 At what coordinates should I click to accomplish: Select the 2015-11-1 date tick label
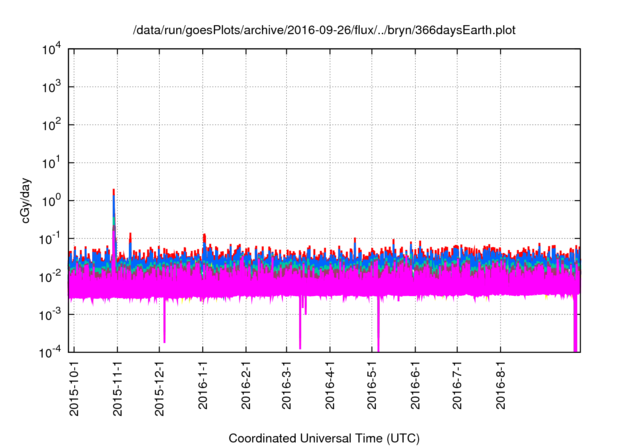pyautogui.click(x=118, y=388)
